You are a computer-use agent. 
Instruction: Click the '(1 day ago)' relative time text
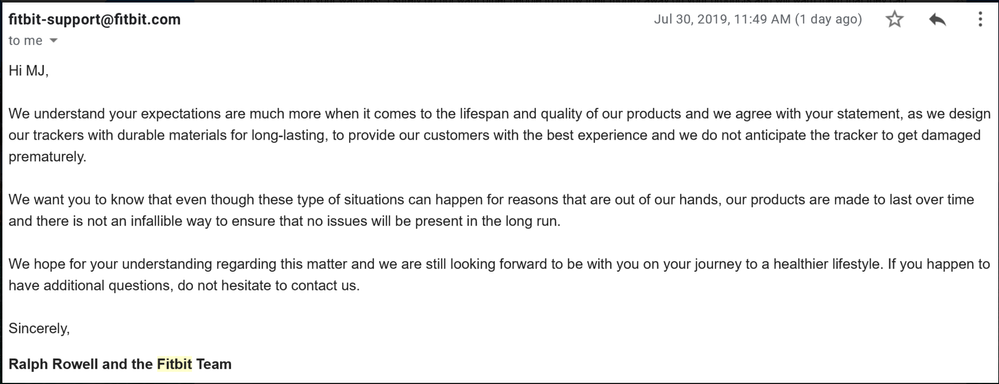coord(829,19)
